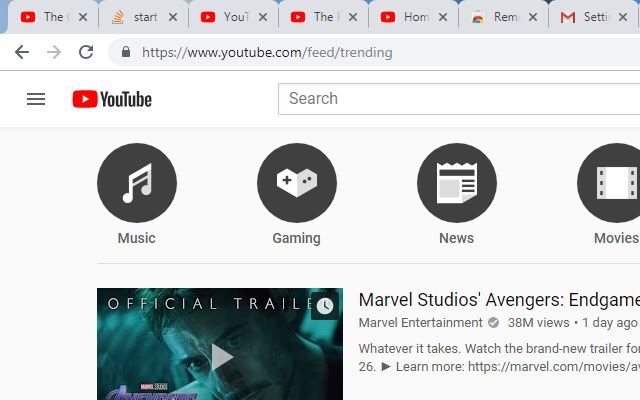This screenshot has width=640, height=400.
Task: Open the YouTube hamburger guide menu
Action: 36,99
